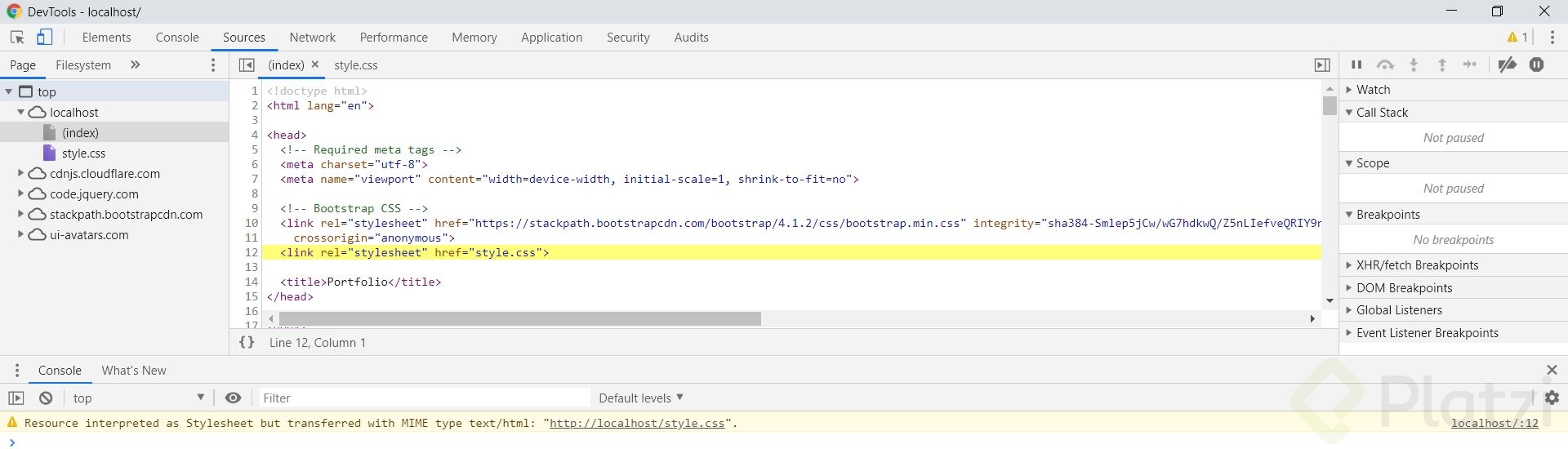Image resolution: width=1568 pixels, height=449 pixels.
Task: Toggle the device toolbar icon
Action: [x=45, y=38]
